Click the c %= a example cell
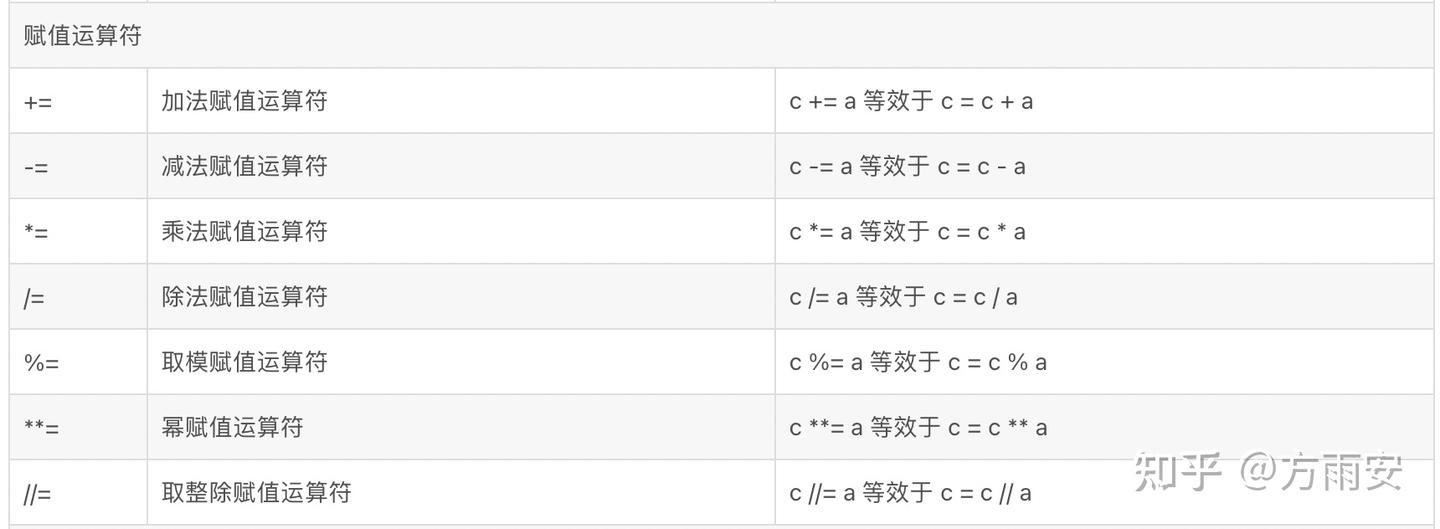This screenshot has height=529, width=1440. click(918, 362)
